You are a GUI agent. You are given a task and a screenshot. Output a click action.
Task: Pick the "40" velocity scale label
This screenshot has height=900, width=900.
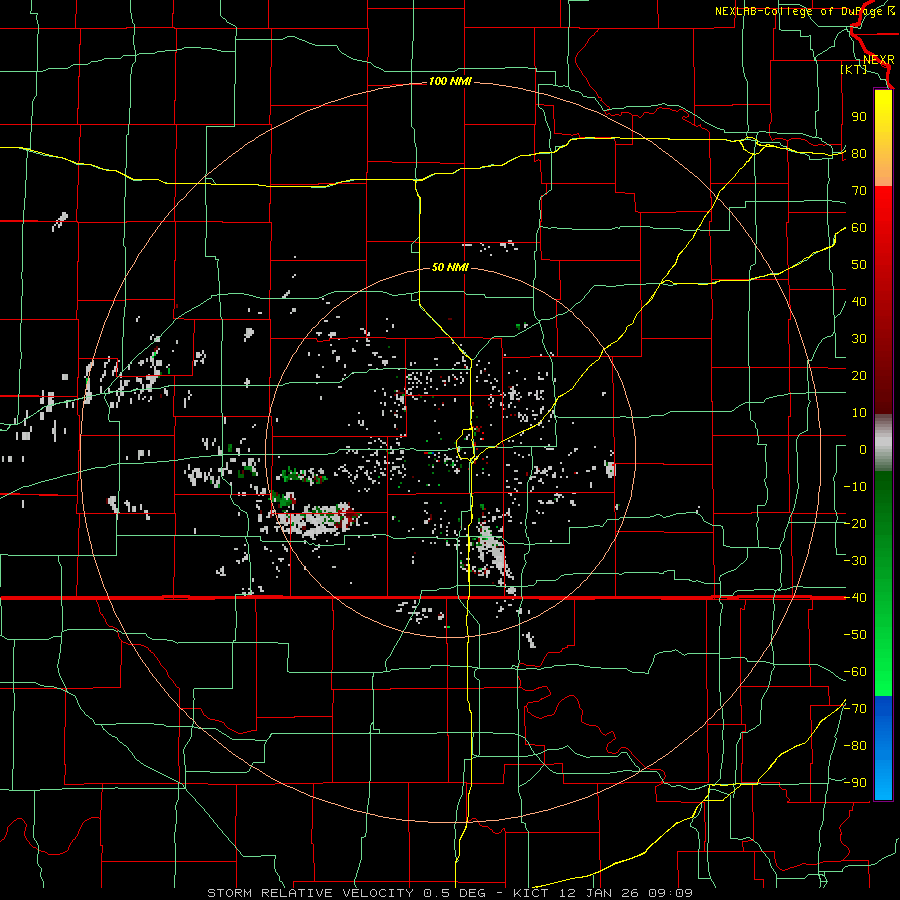859,302
